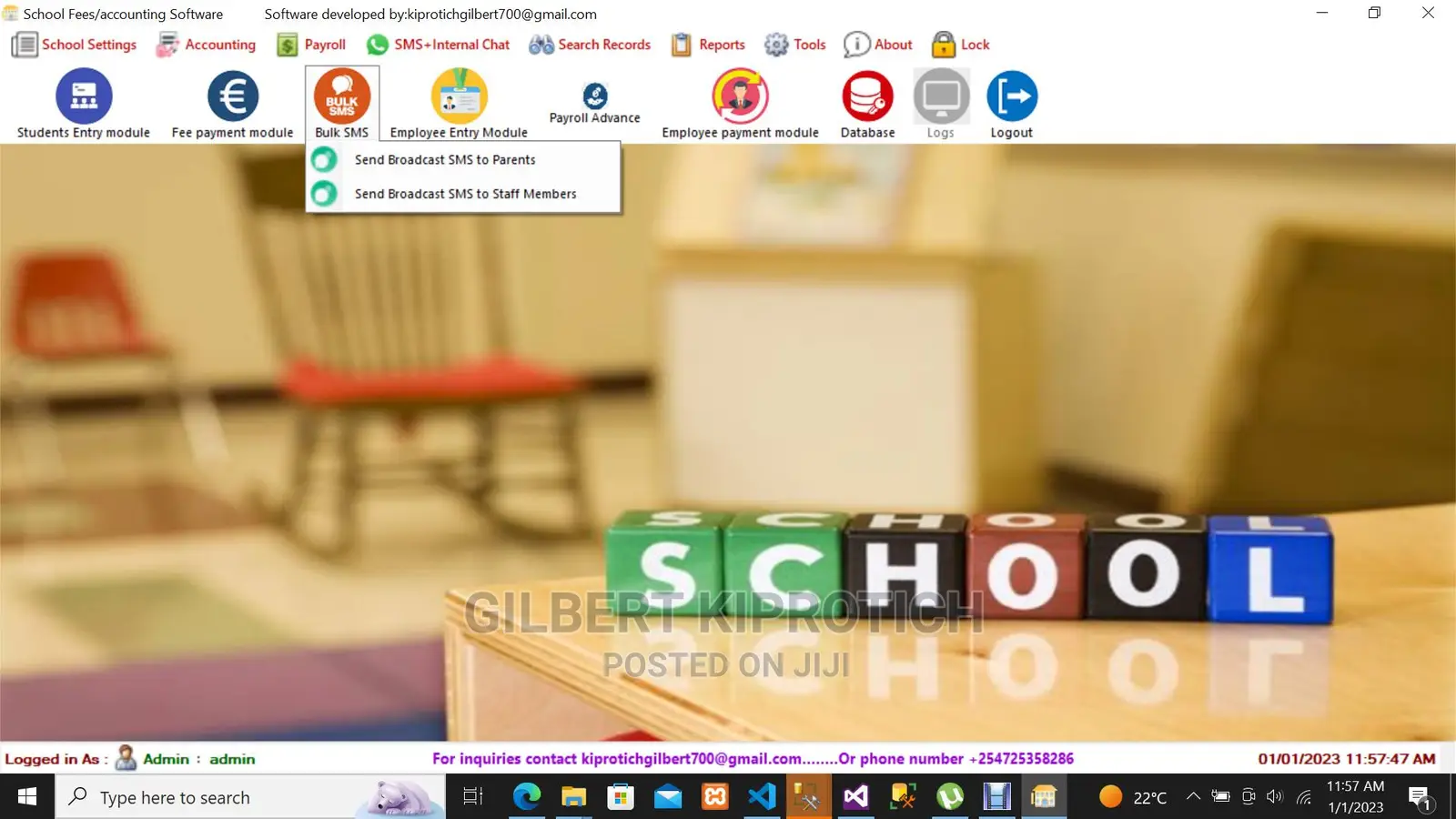Open the Fee payment module euro icon

pyautogui.click(x=233, y=96)
